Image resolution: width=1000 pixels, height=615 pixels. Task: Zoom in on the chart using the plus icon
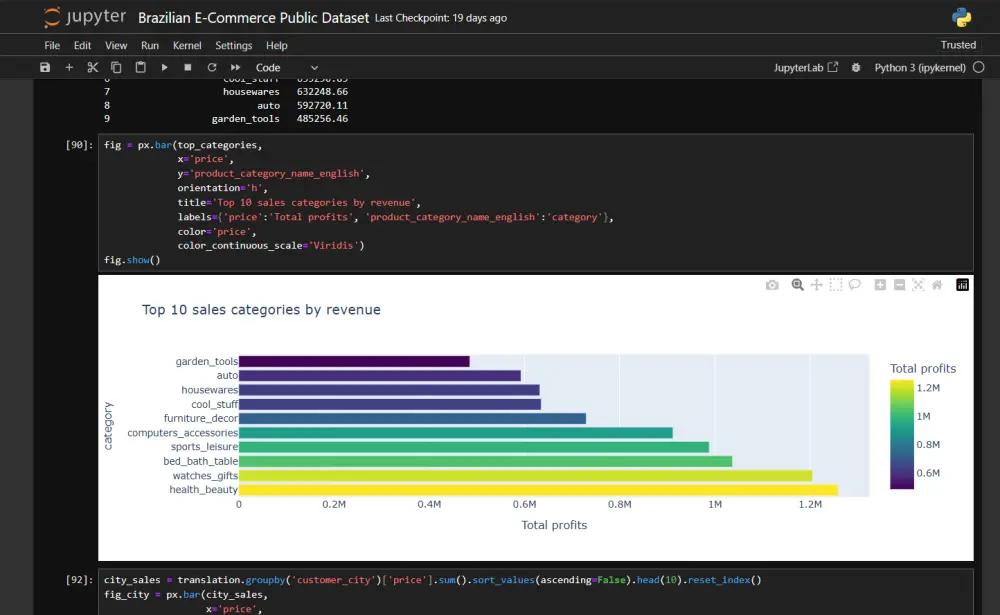(880, 285)
